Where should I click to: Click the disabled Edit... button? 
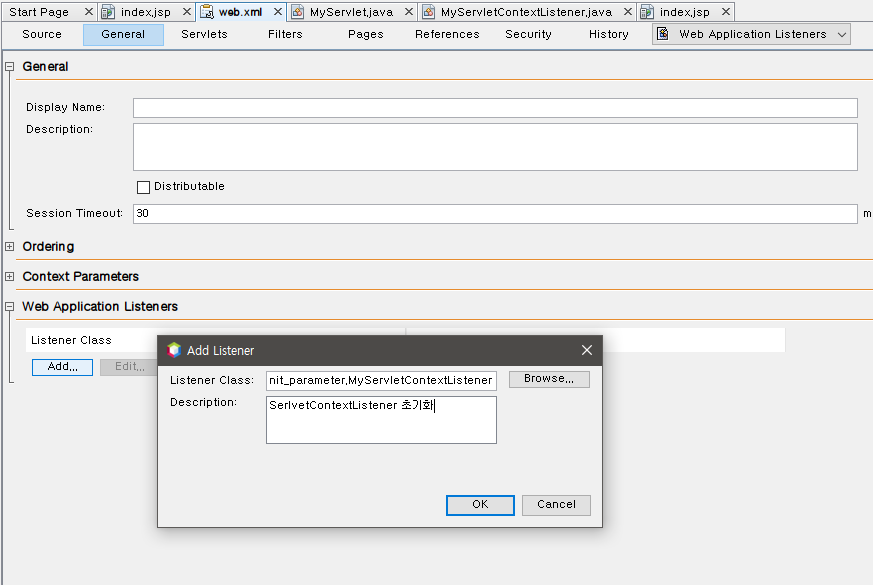tap(129, 367)
